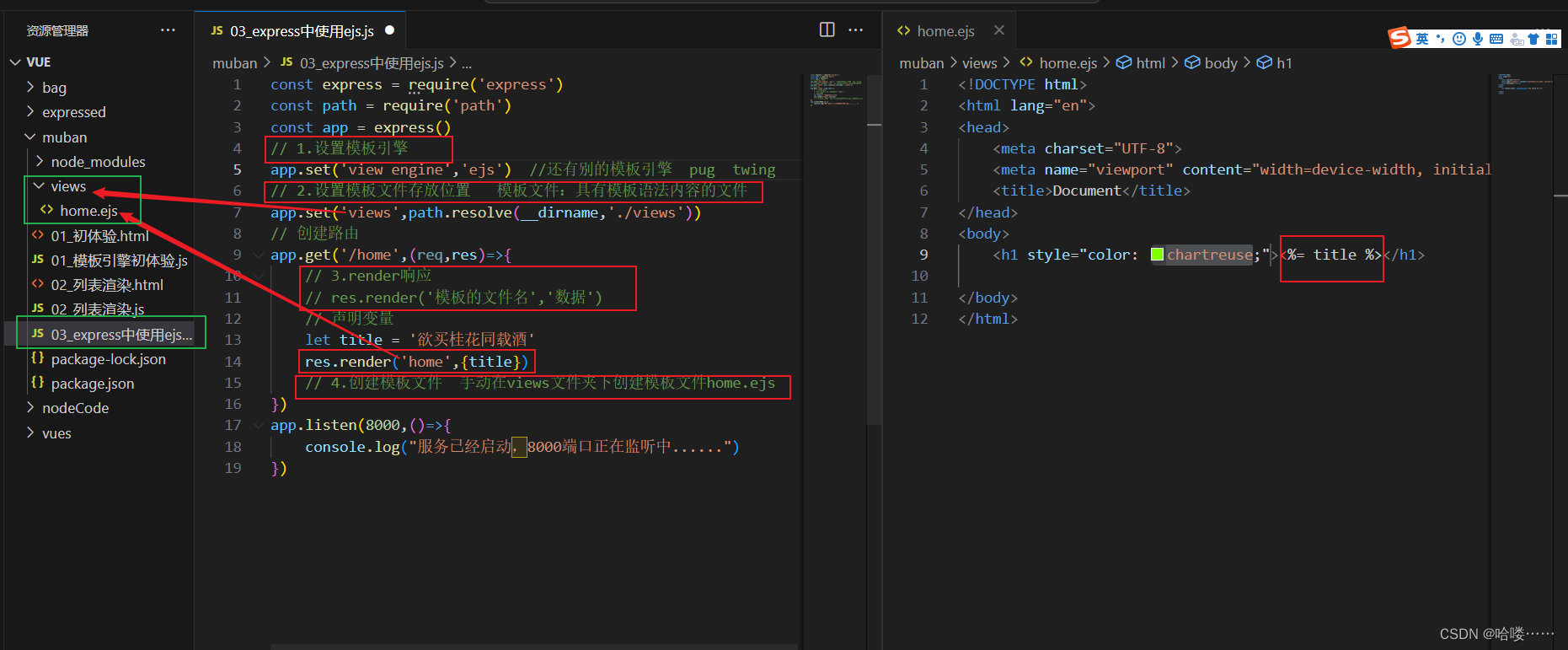This screenshot has width=1568, height=650.
Task: Click muban in left editor breadcrumb
Action: pos(234,63)
